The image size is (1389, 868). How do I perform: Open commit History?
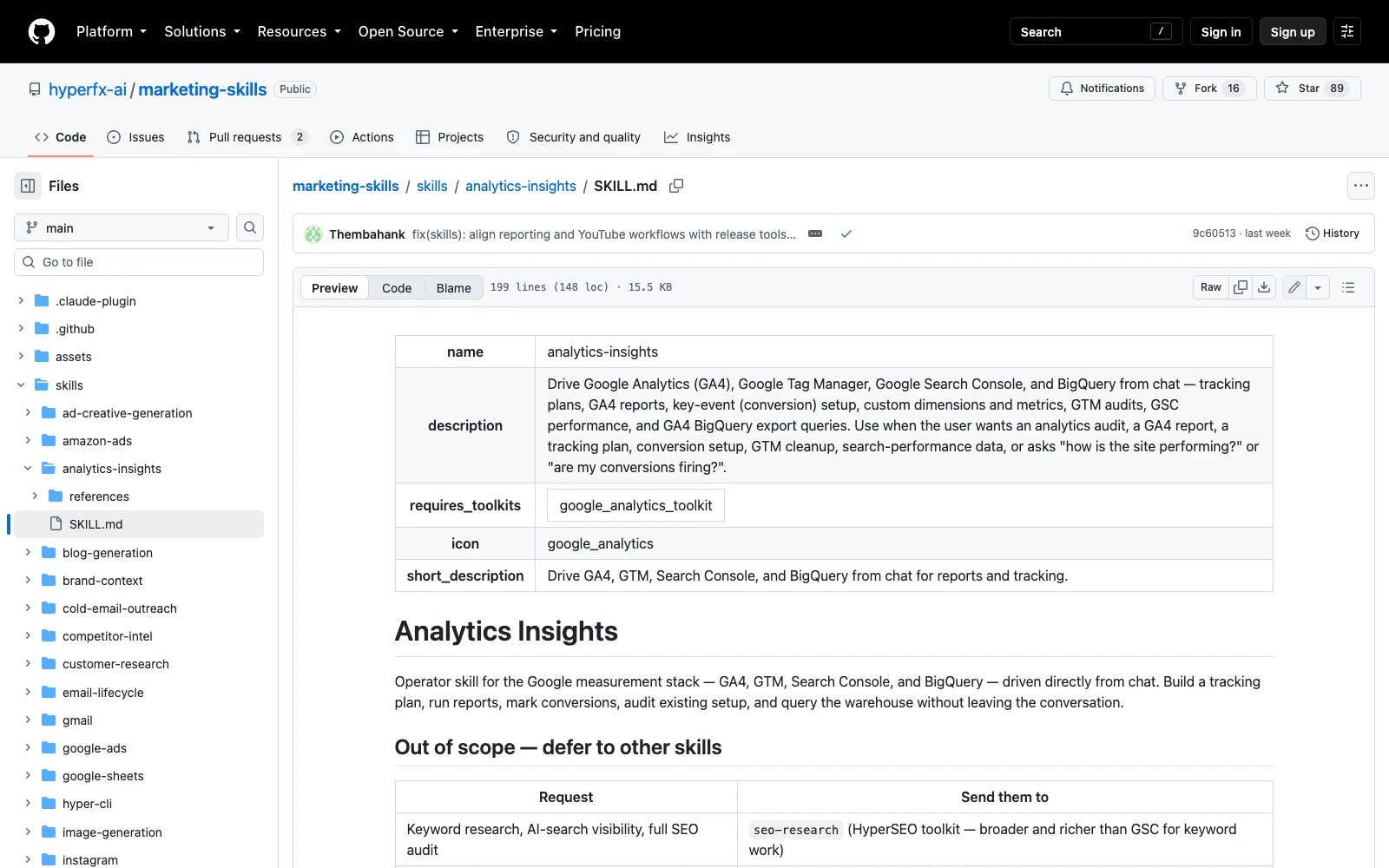[1333, 233]
